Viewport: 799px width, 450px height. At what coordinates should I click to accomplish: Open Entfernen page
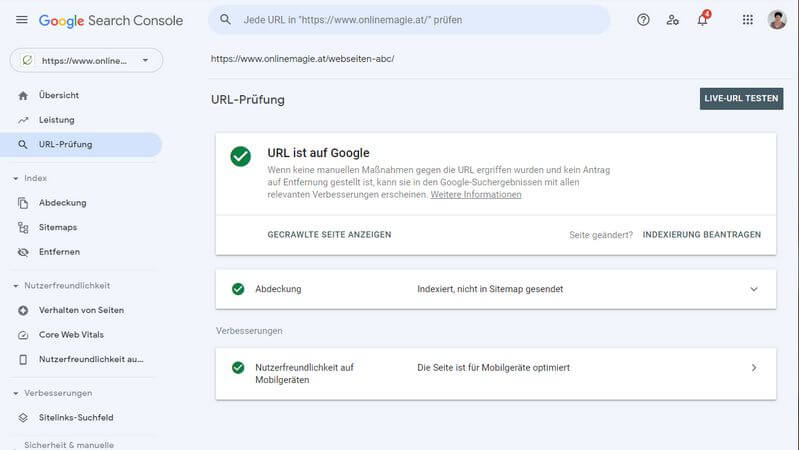click(59, 252)
